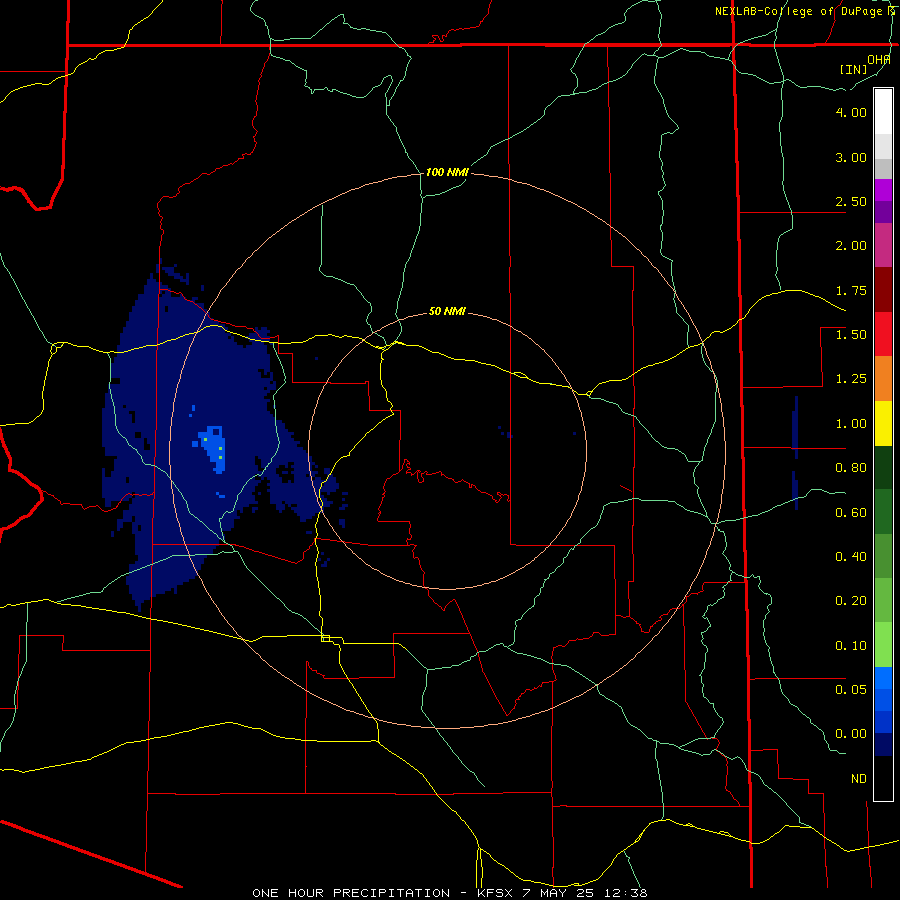Click the 0.40 green legend swatch
The width and height of the screenshot is (900, 900).
tap(883, 556)
